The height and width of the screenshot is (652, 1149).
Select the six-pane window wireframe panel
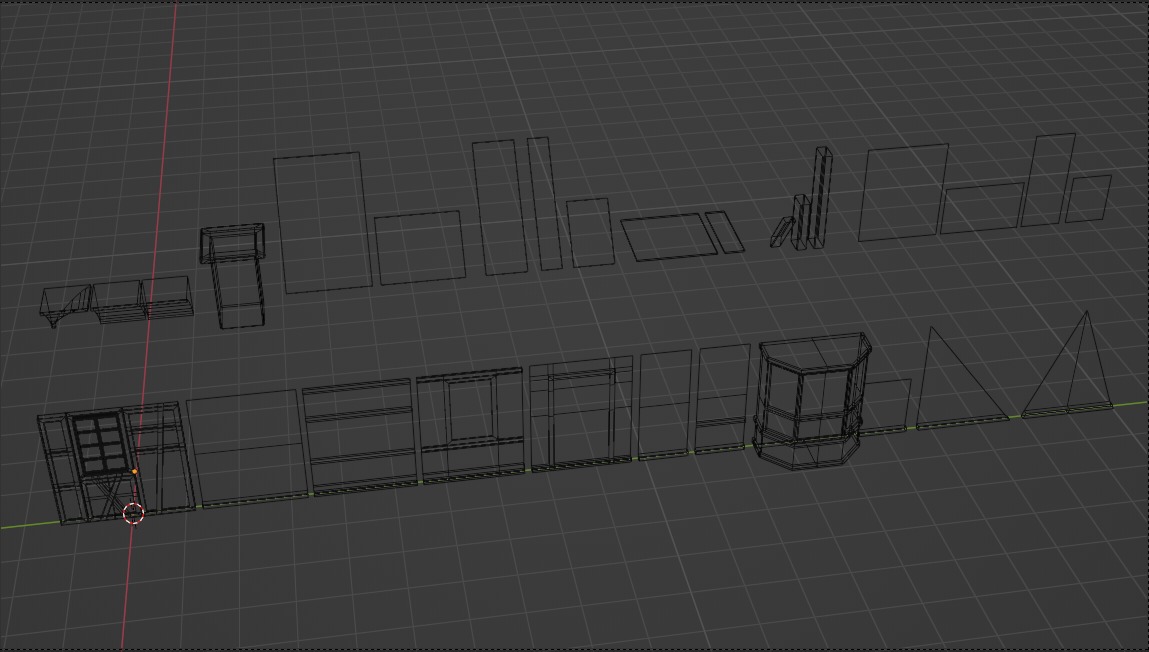101,444
